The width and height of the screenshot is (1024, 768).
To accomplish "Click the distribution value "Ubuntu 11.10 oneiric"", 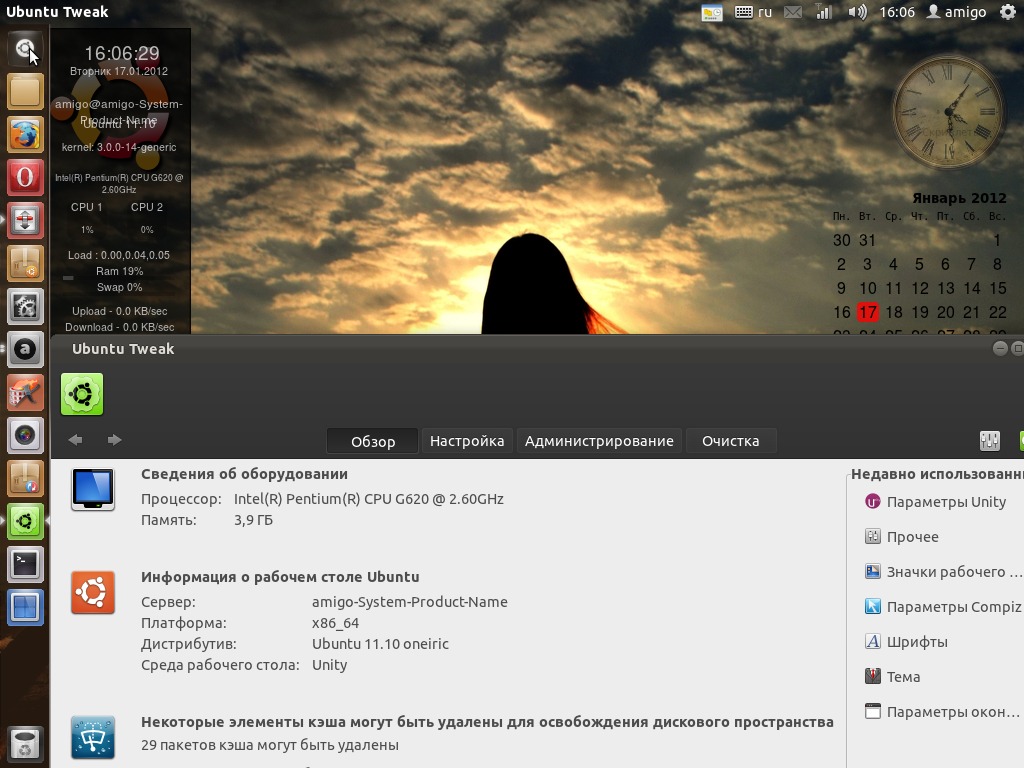I will tap(380, 644).
